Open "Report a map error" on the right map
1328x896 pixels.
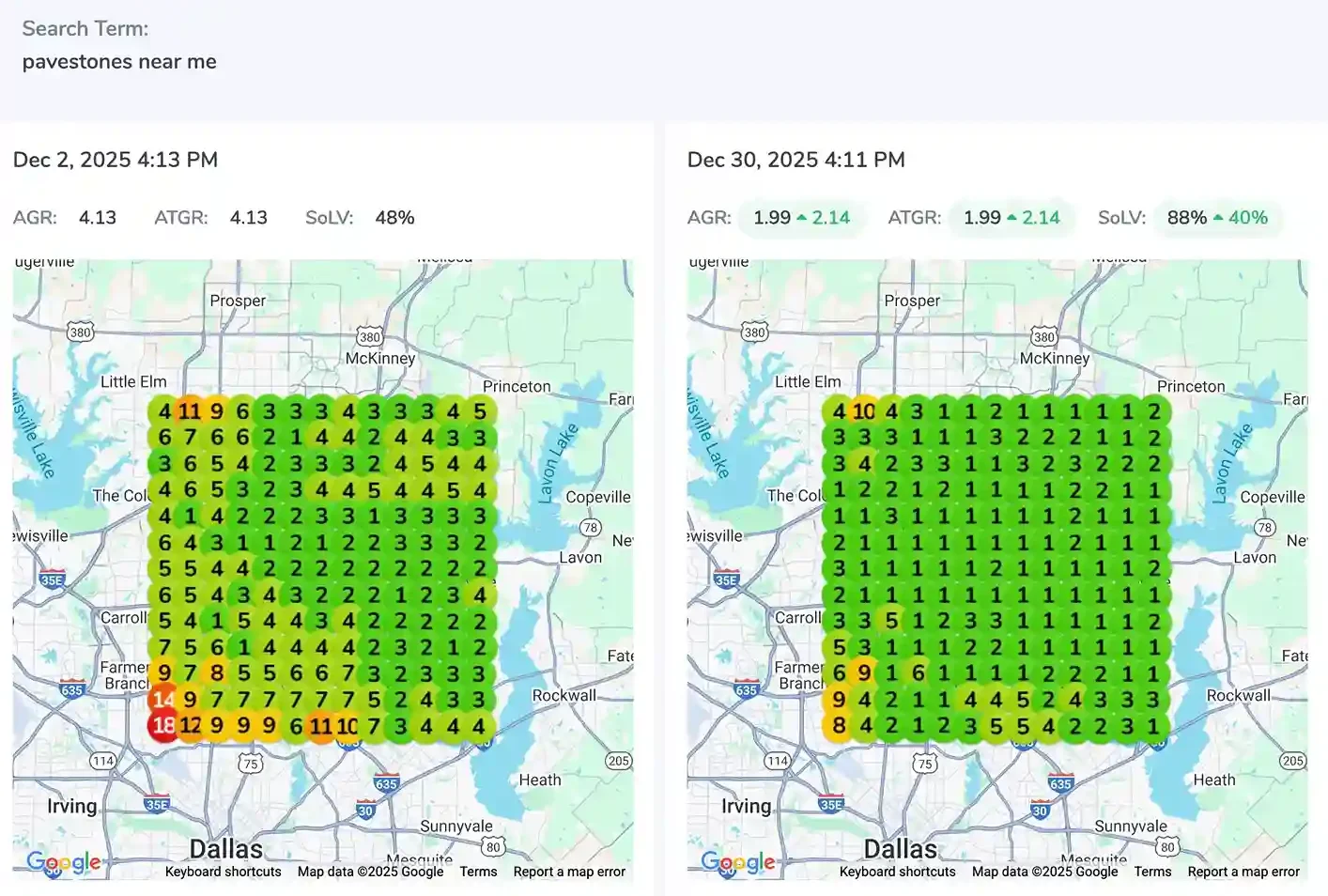tap(1243, 872)
